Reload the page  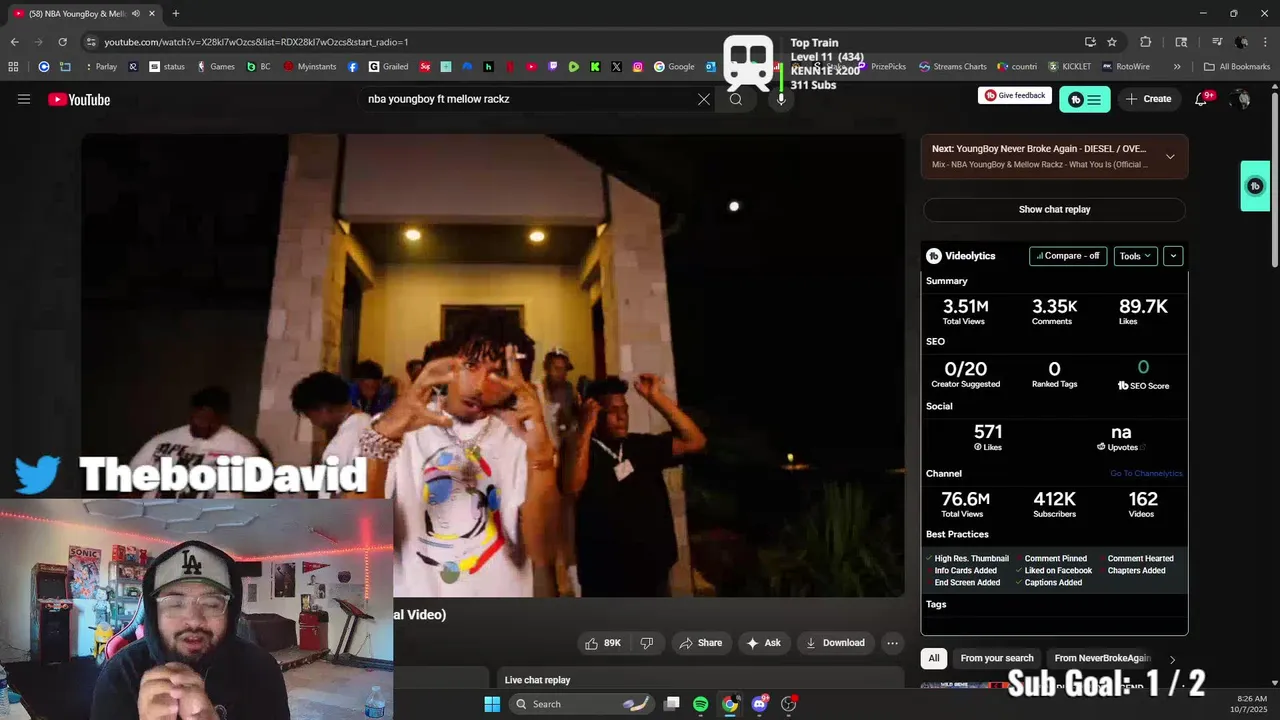(x=62, y=42)
